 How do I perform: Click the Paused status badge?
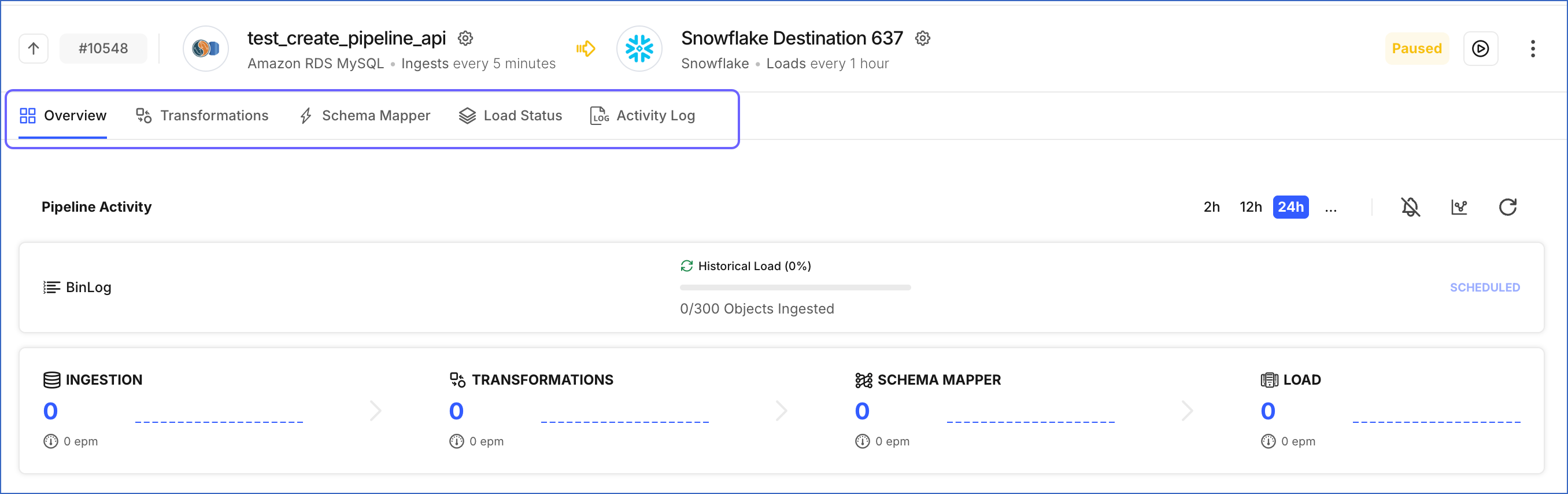[x=1417, y=48]
